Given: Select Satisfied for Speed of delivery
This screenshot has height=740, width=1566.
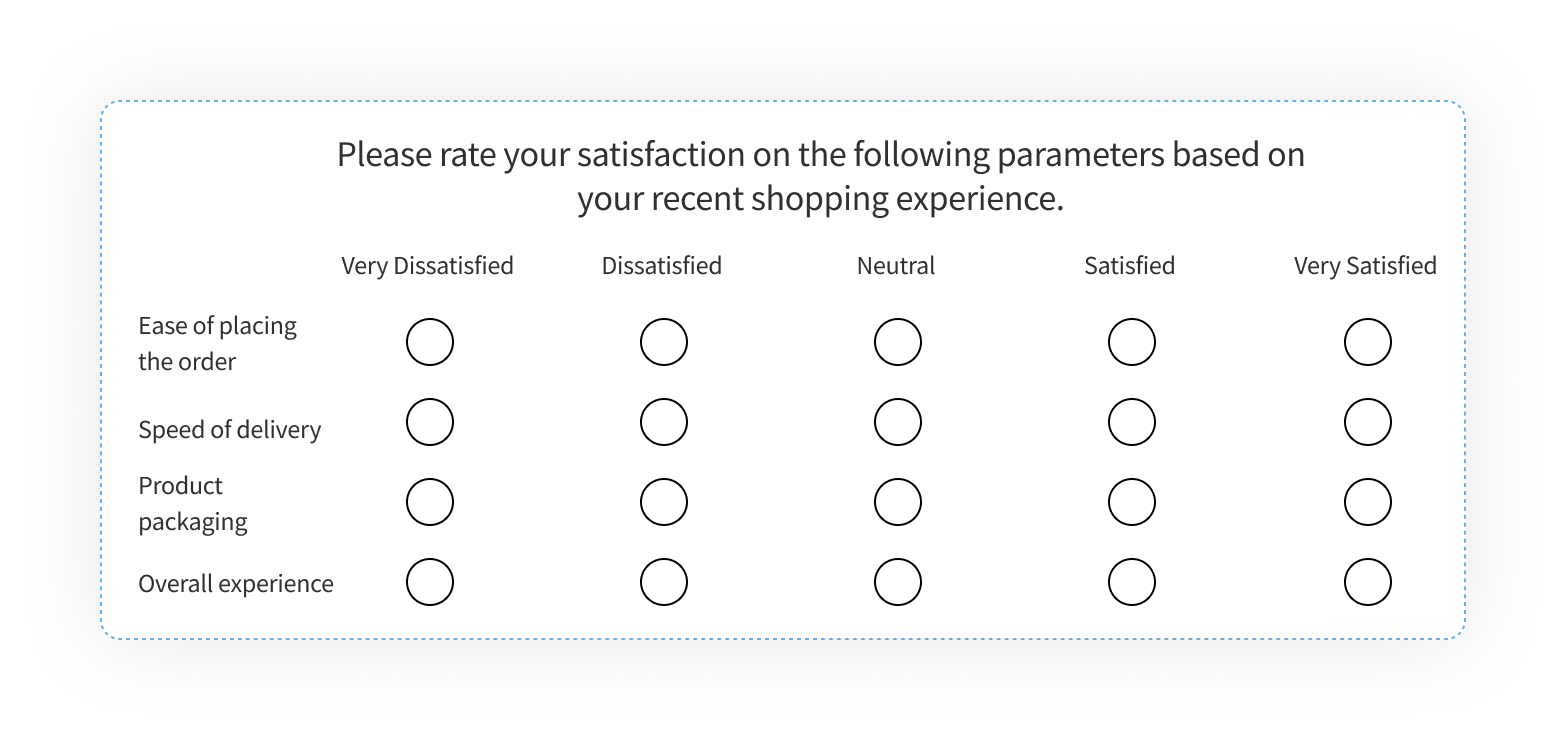Looking at the screenshot, I should [1131, 421].
